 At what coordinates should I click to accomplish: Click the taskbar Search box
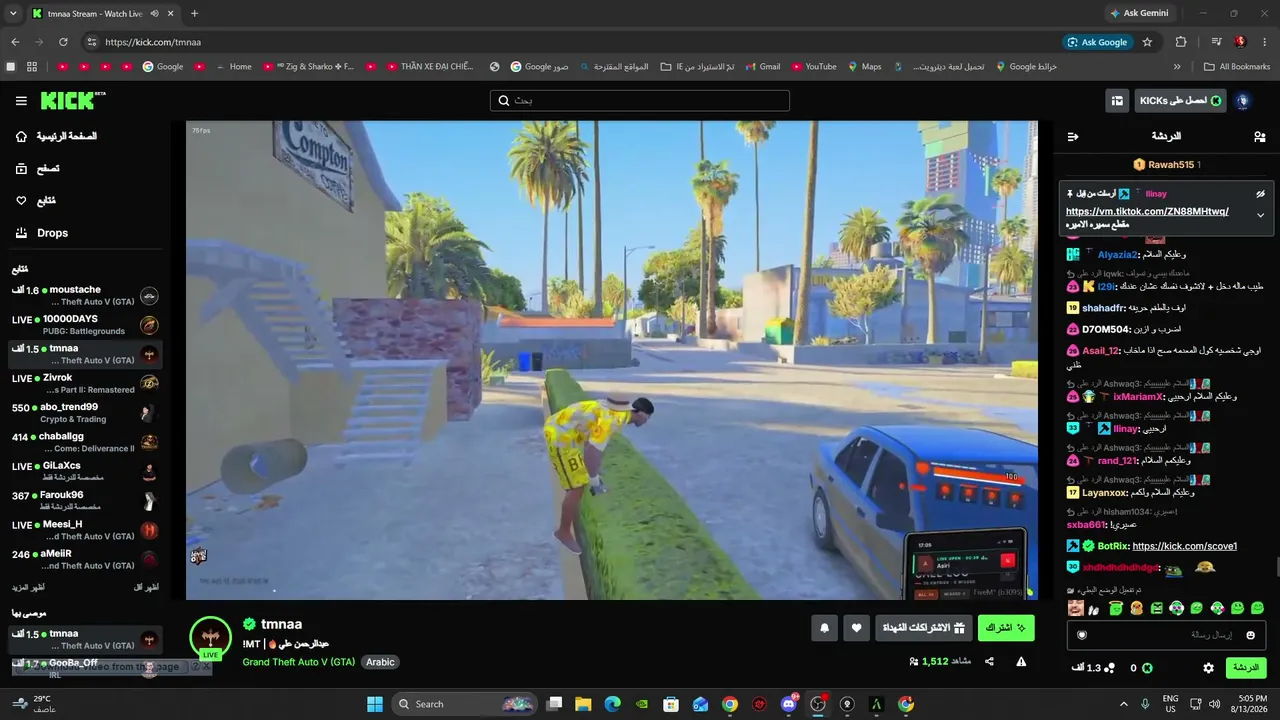tap(465, 704)
